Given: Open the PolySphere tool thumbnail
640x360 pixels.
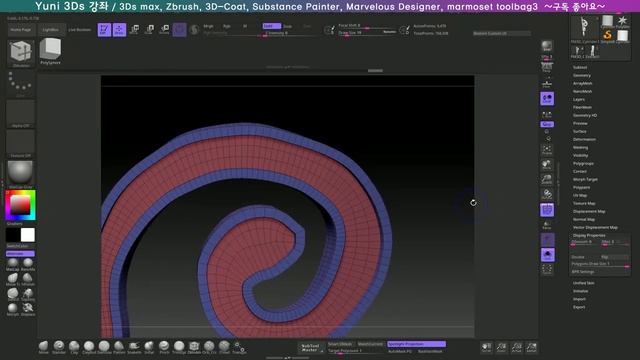Looking at the screenshot, I should coord(51,51).
